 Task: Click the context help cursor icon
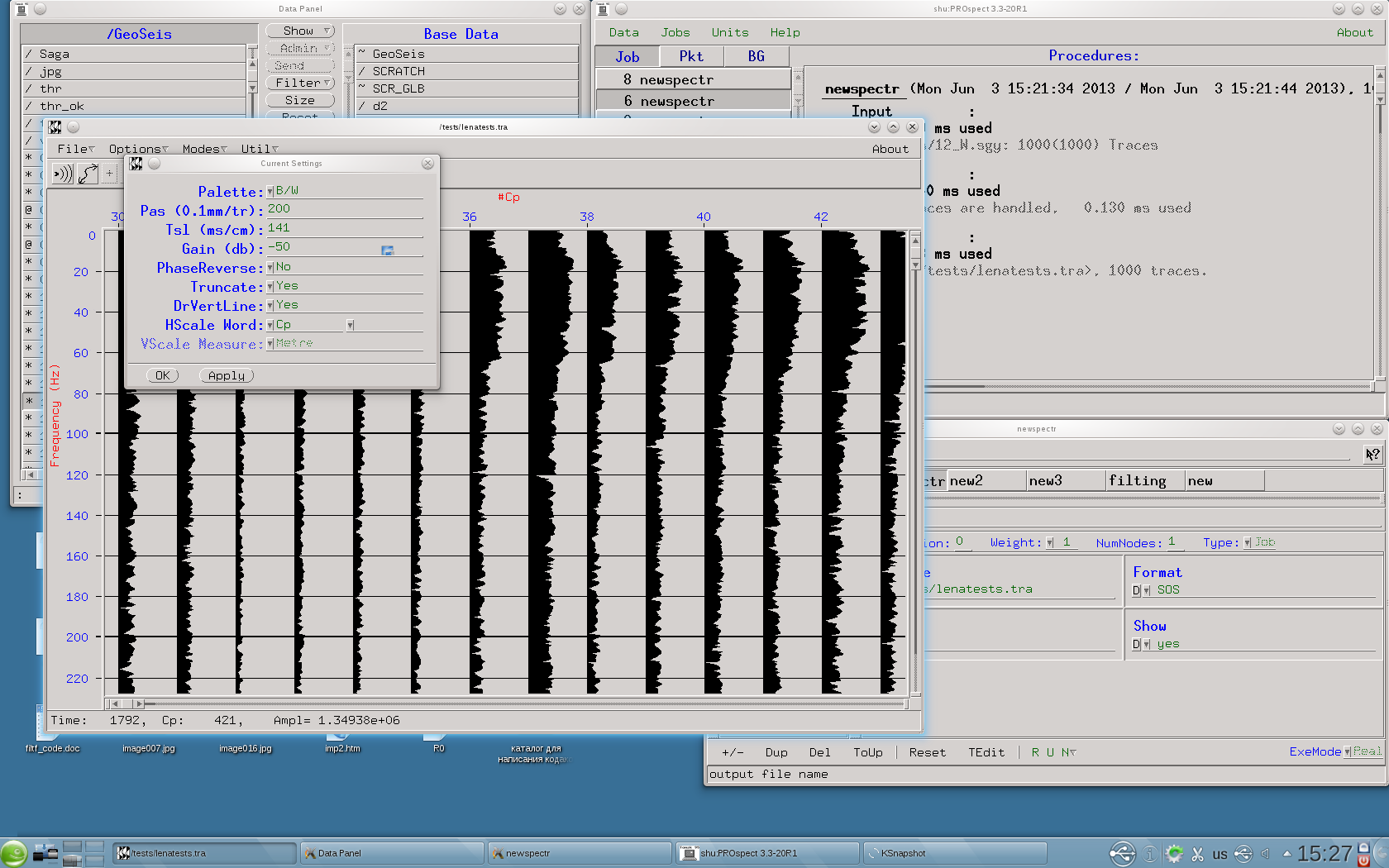(x=1372, y=454)
